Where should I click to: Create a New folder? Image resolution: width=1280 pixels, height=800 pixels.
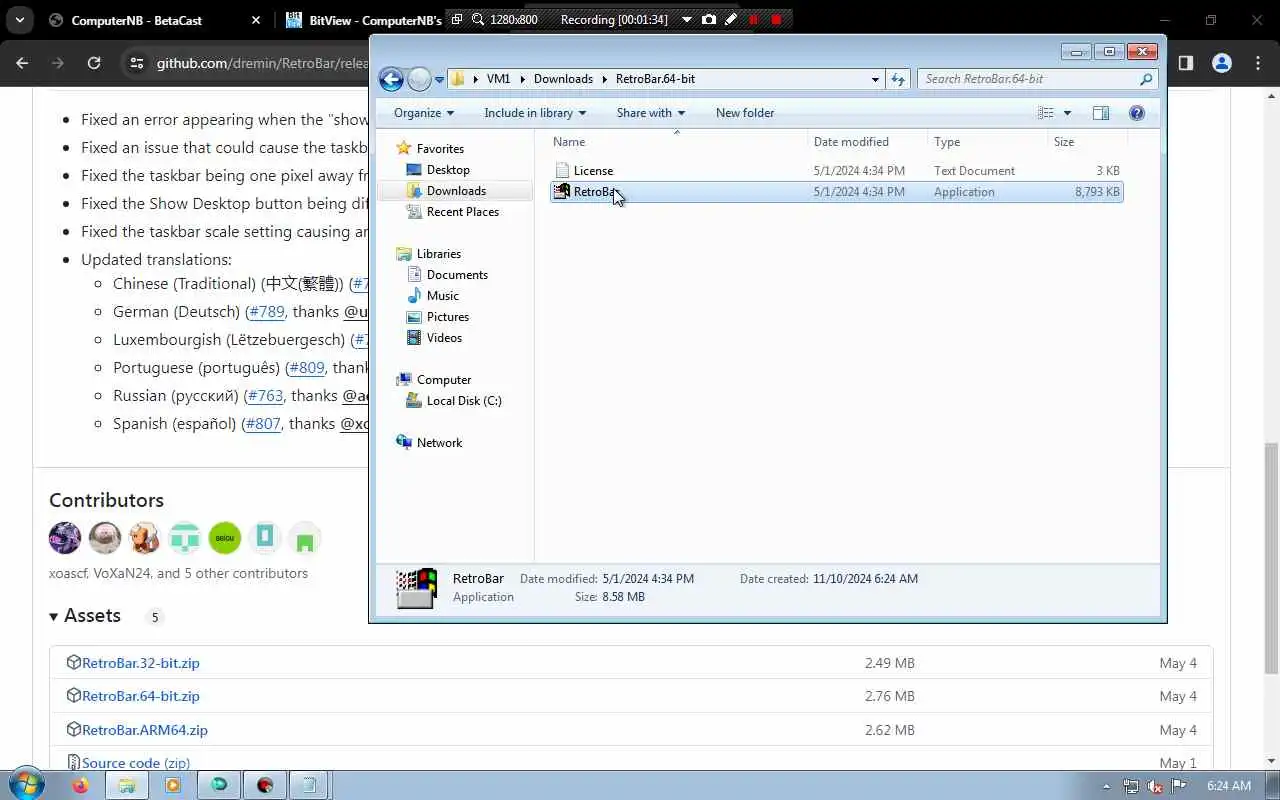(745, 113)
